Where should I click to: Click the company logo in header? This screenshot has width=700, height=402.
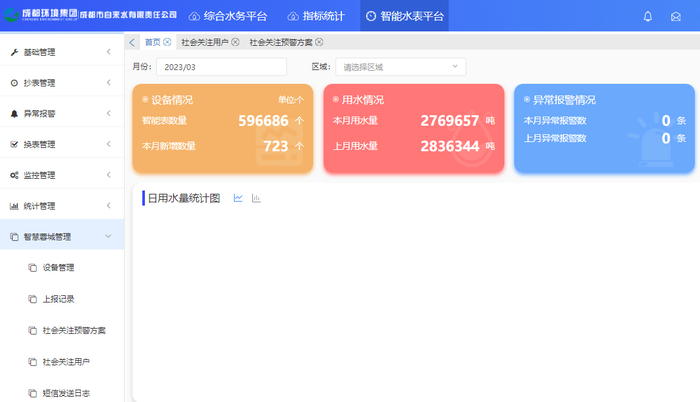pos(91,15)
